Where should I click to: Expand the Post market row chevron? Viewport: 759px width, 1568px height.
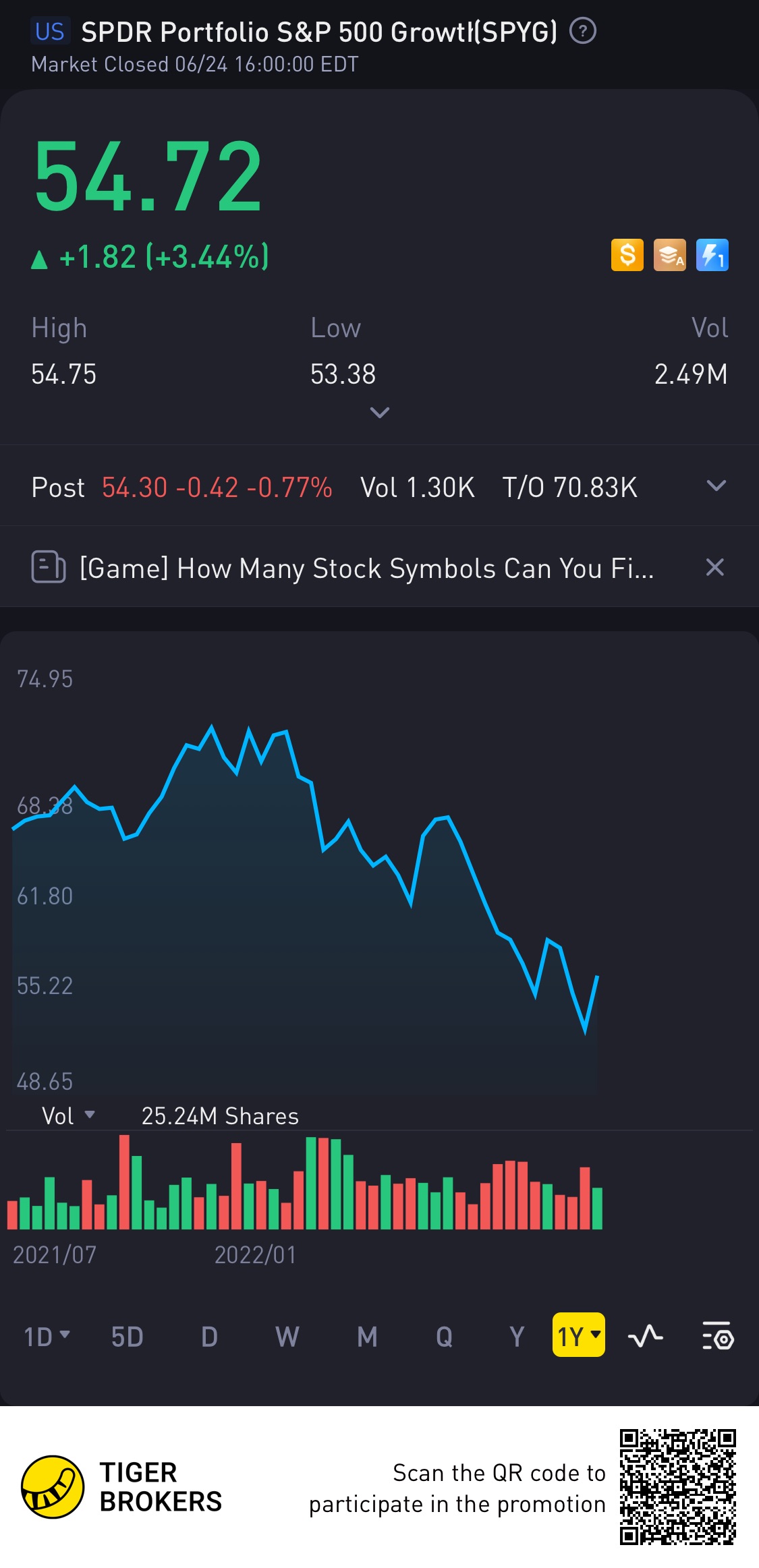[716, 486]
